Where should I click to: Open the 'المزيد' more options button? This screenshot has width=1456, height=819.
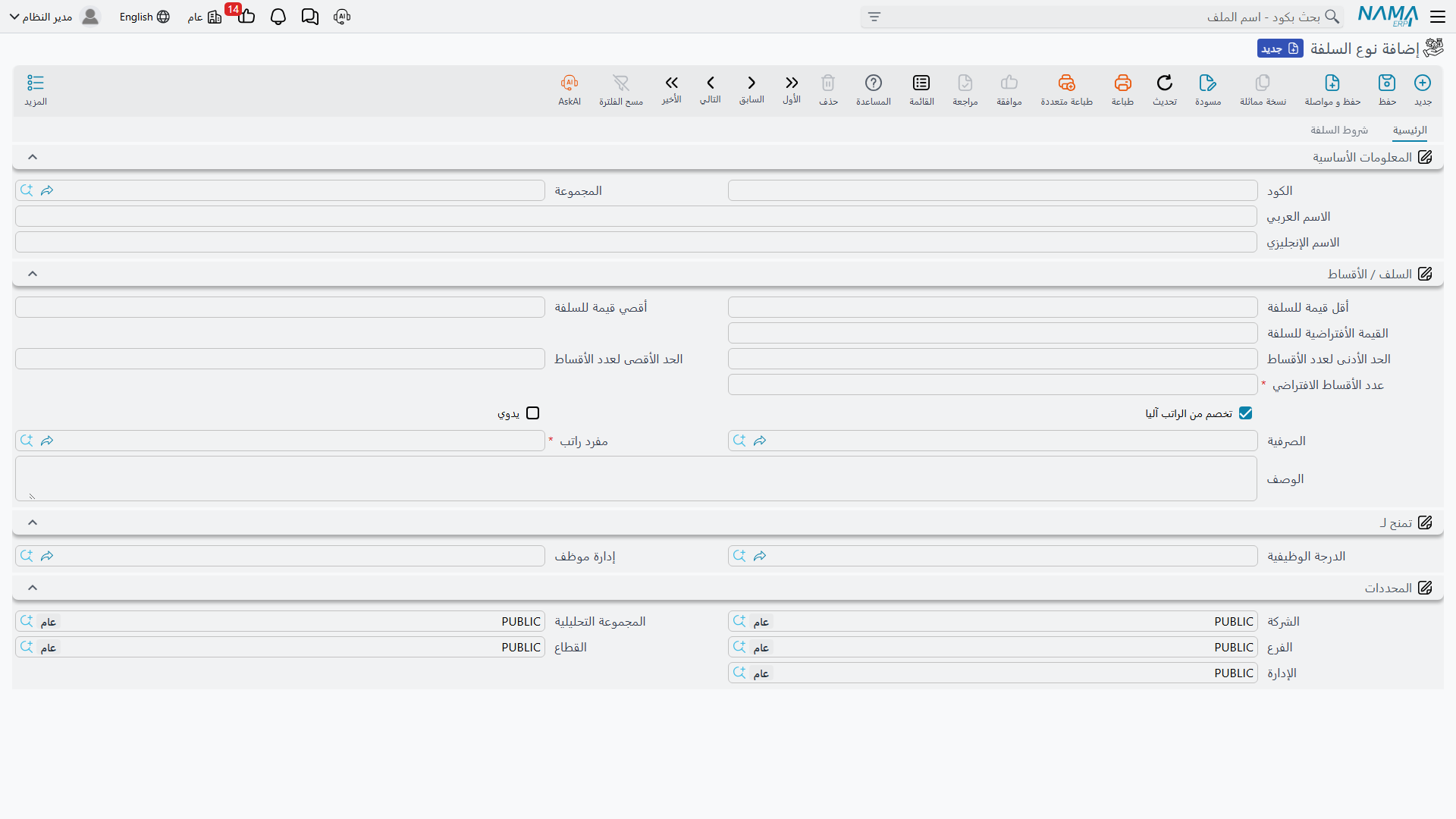pyautogui.click(x=36, y=89)
